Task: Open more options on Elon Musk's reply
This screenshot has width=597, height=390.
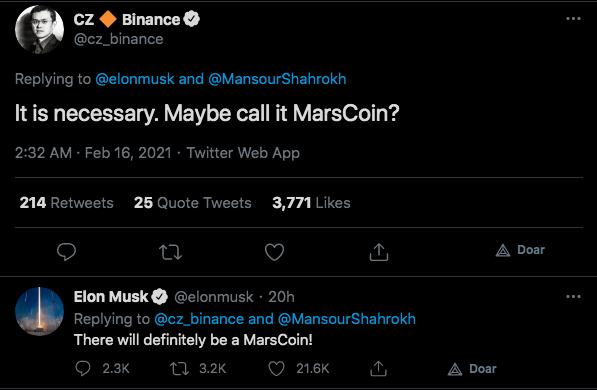Action: point(573,296)
